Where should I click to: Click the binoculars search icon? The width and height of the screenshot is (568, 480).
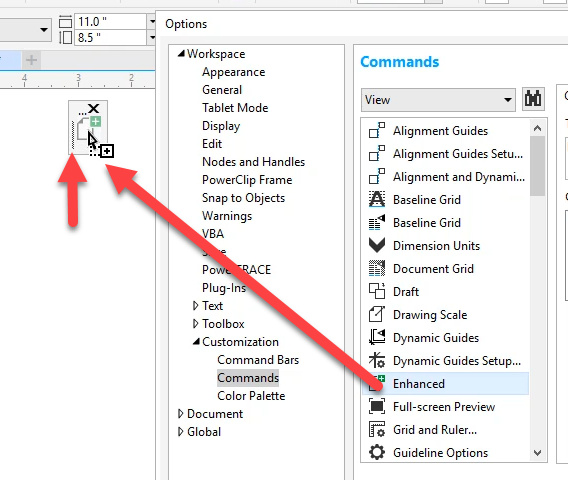533,99
